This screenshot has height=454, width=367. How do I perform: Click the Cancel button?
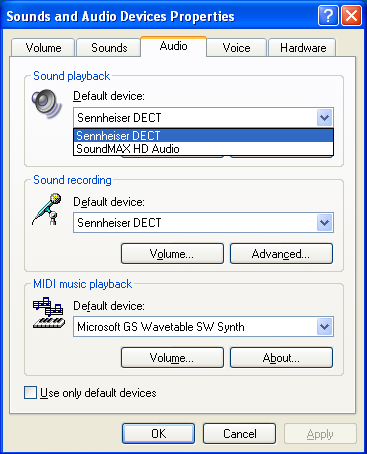tap(240, 434)
